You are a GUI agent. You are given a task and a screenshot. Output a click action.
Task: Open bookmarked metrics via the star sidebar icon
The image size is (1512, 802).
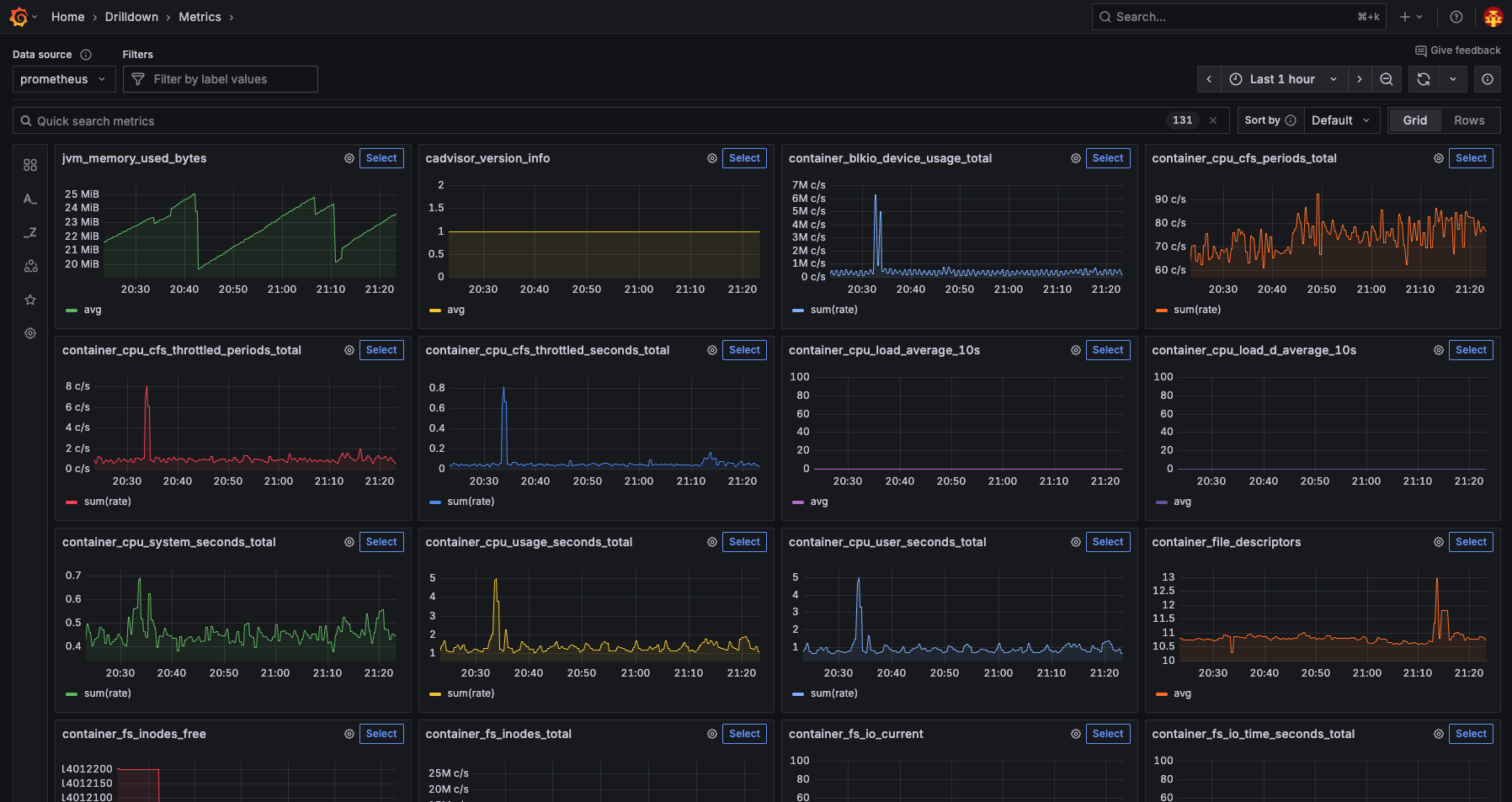30,300
